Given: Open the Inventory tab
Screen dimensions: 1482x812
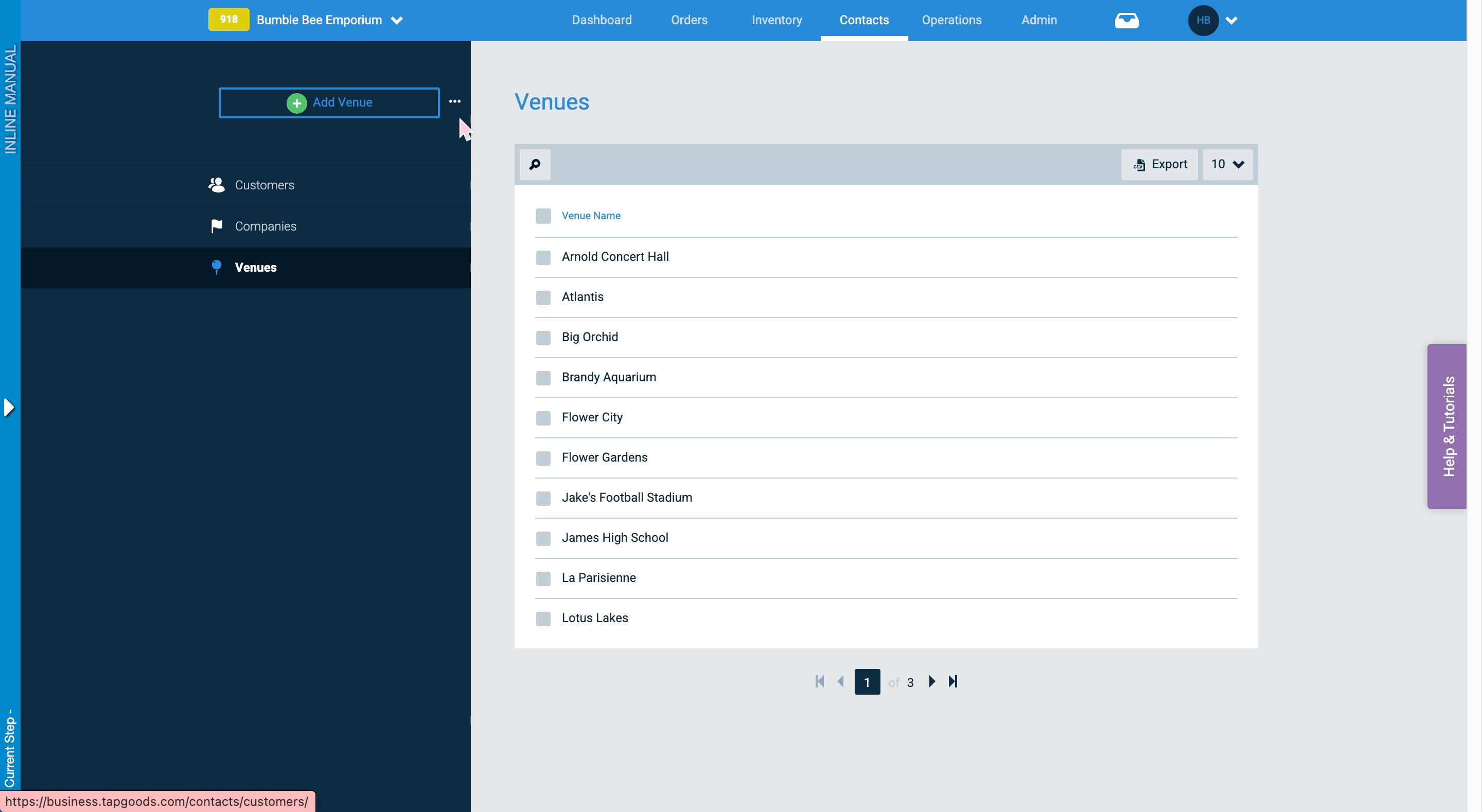Looking at the screenshot, I should [777, 20].
